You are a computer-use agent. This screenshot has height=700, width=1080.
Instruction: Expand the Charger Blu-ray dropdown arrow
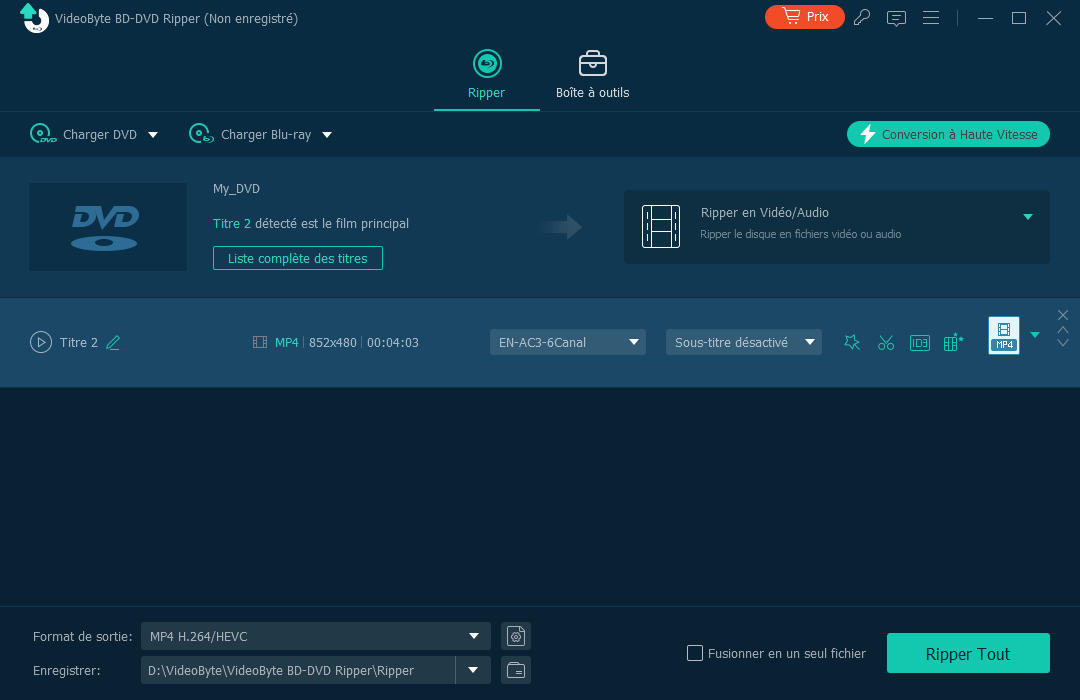pos(327,134)
